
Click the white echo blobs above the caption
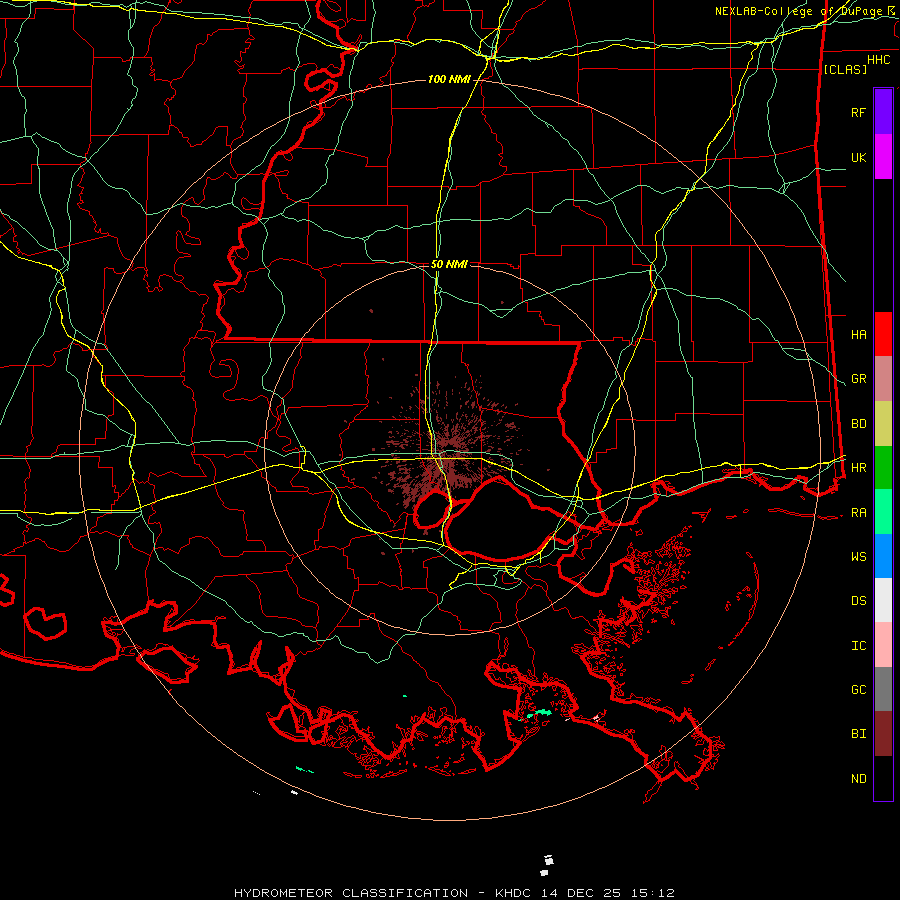(548, 866)
